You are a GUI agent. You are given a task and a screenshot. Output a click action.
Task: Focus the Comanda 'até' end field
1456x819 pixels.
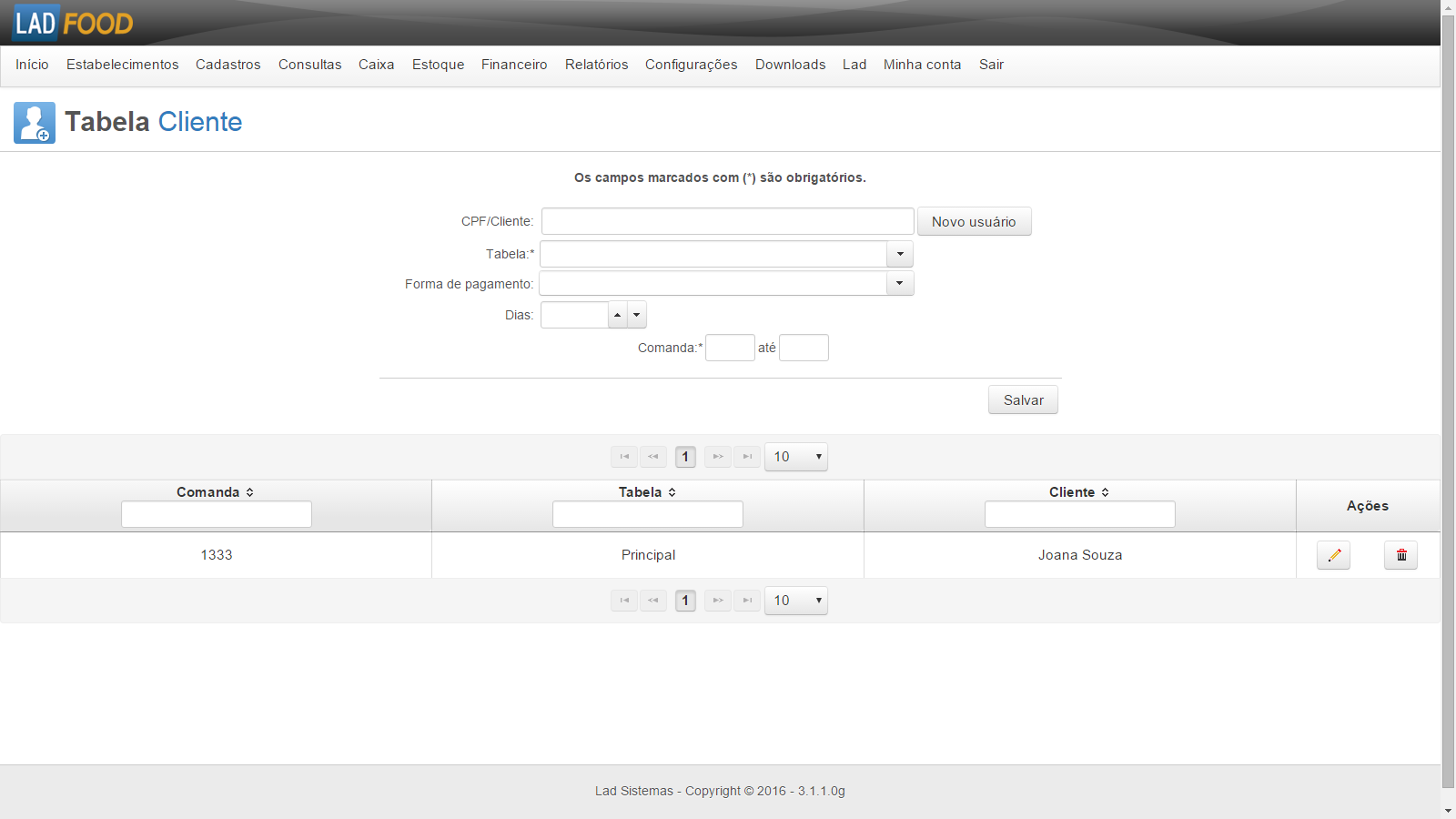[804, 348]
